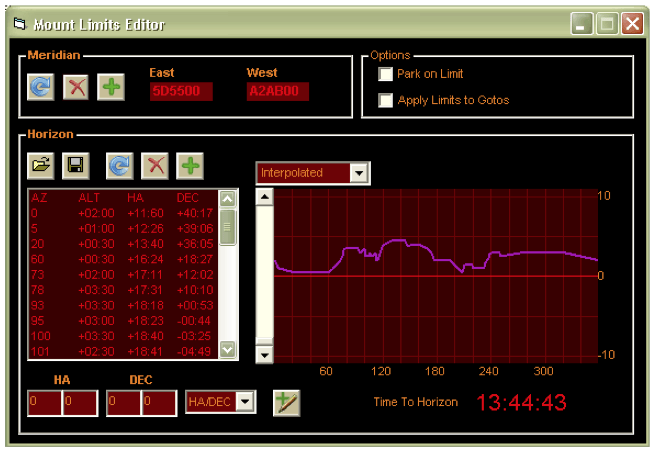Click the East meridian value 5D5500

pyautogui.click(x=181, y=91)
